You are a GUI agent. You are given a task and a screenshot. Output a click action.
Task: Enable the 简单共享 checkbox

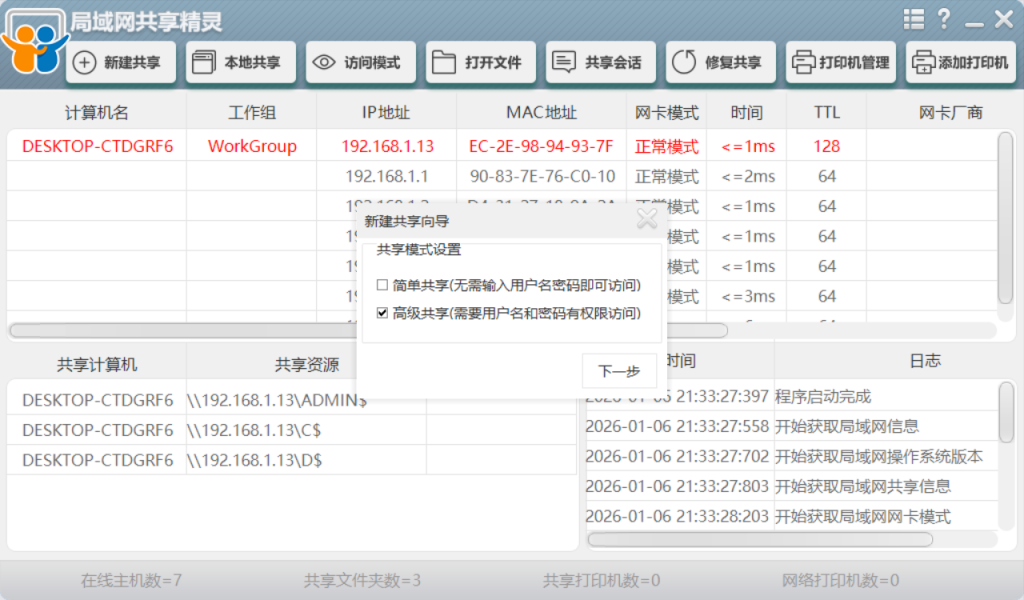coord(382,286)
